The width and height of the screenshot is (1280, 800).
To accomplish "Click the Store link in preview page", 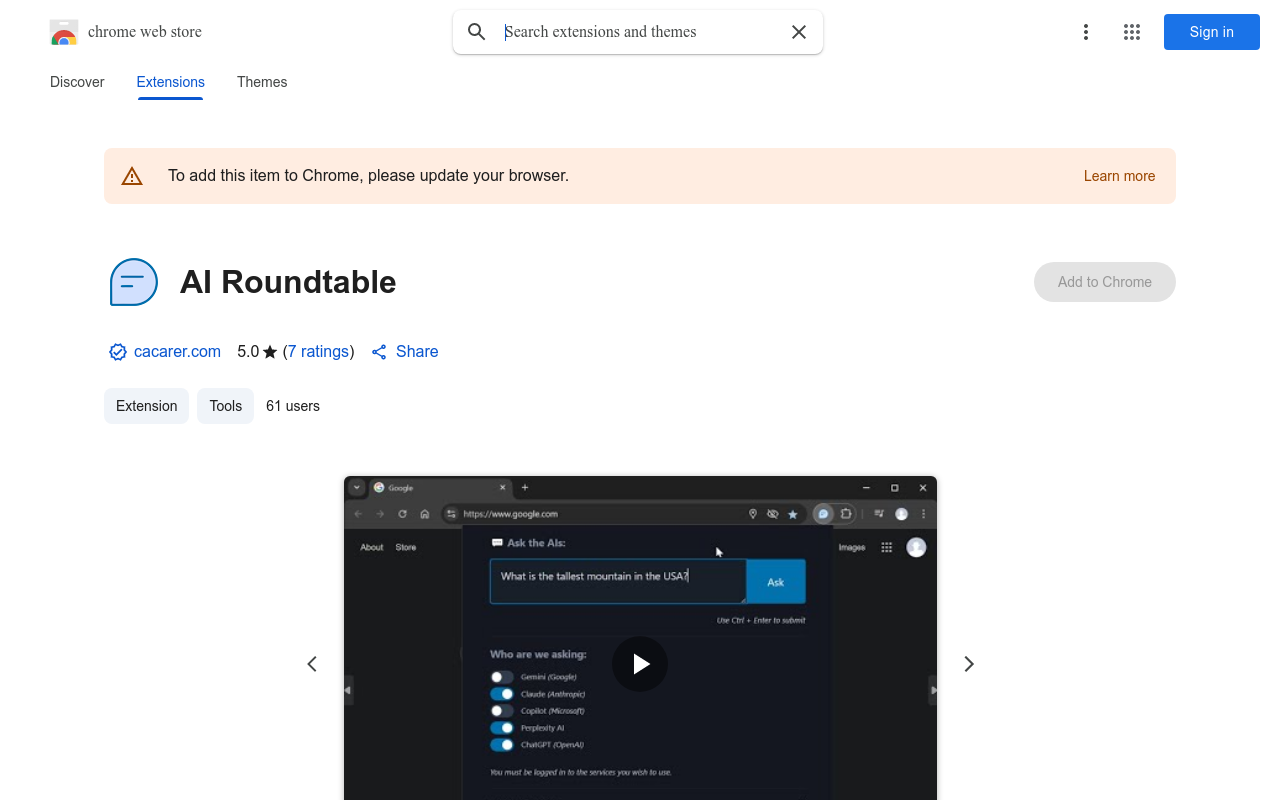I will click(405, 547).
